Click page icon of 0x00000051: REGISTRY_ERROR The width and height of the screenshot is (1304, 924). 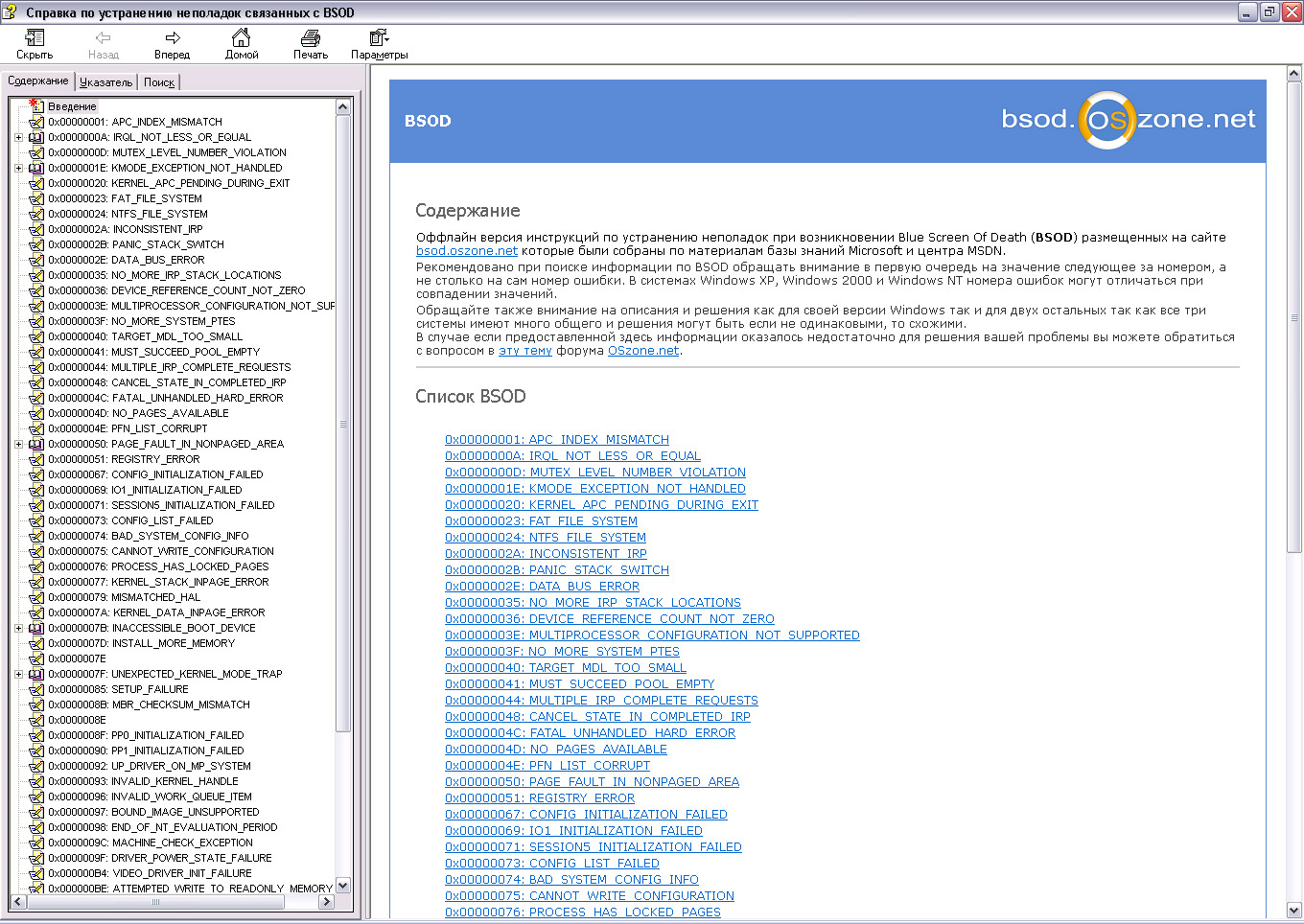point(36,459)
